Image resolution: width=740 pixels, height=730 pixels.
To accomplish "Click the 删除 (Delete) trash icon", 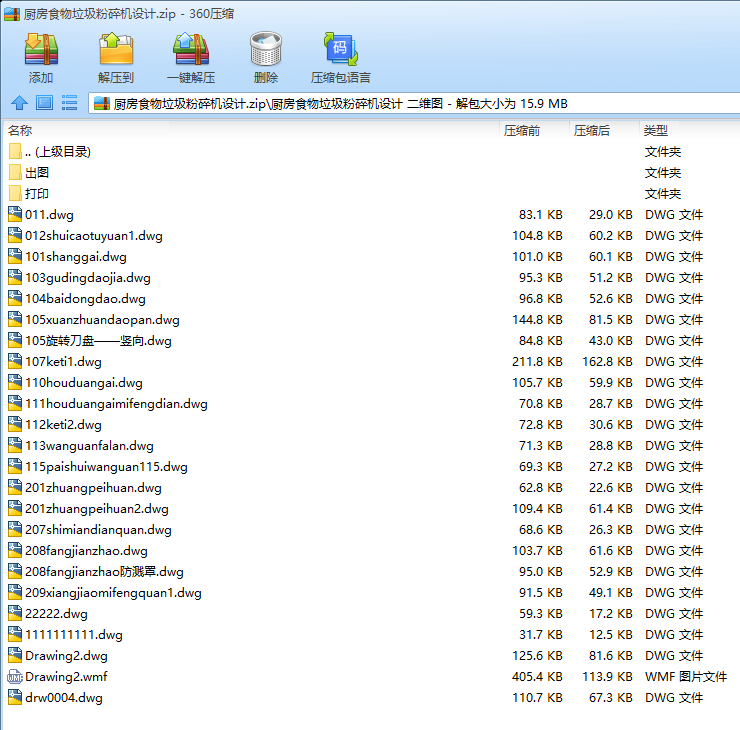I will point(266,49).
